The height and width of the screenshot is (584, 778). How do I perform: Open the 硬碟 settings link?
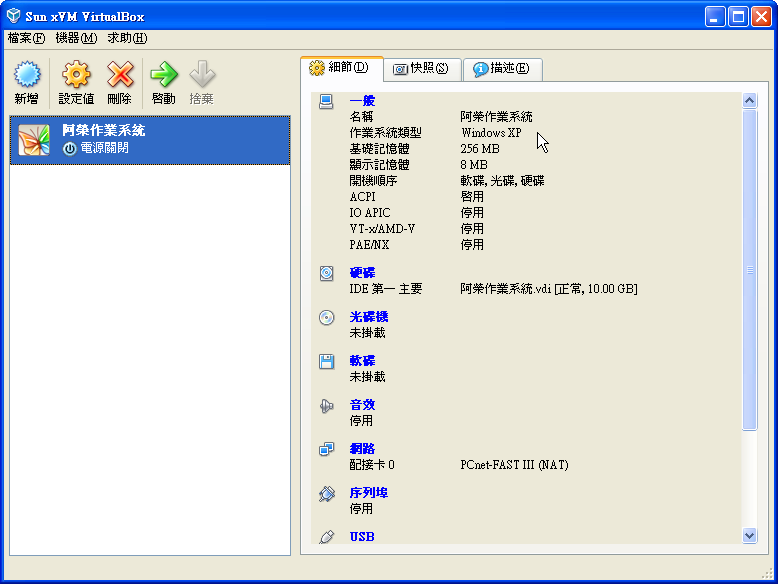[362, 273]
